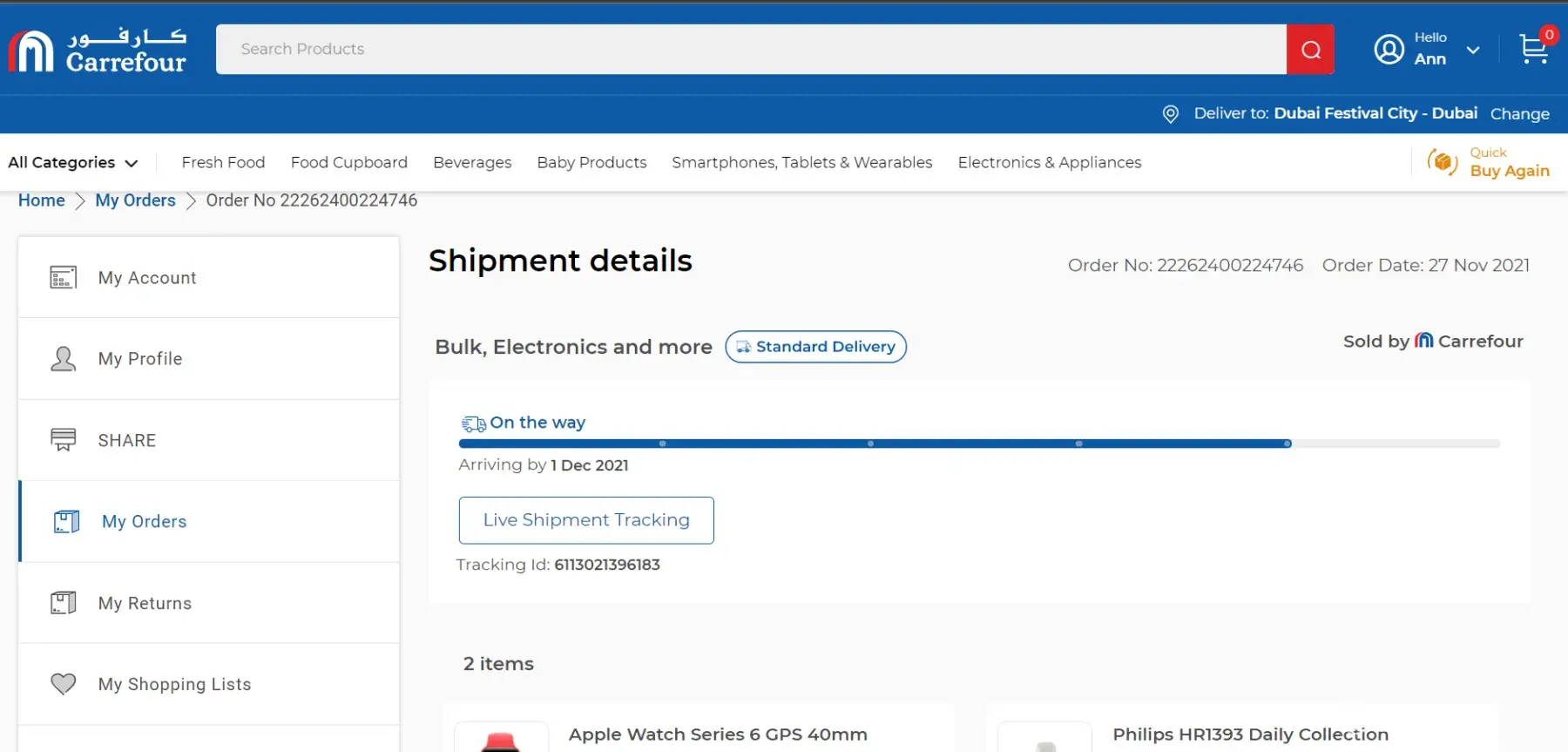Click the My Profile person icon
Image resolution: width=1568 pixels, height=752 pixels.
click(x=64, y=359)
